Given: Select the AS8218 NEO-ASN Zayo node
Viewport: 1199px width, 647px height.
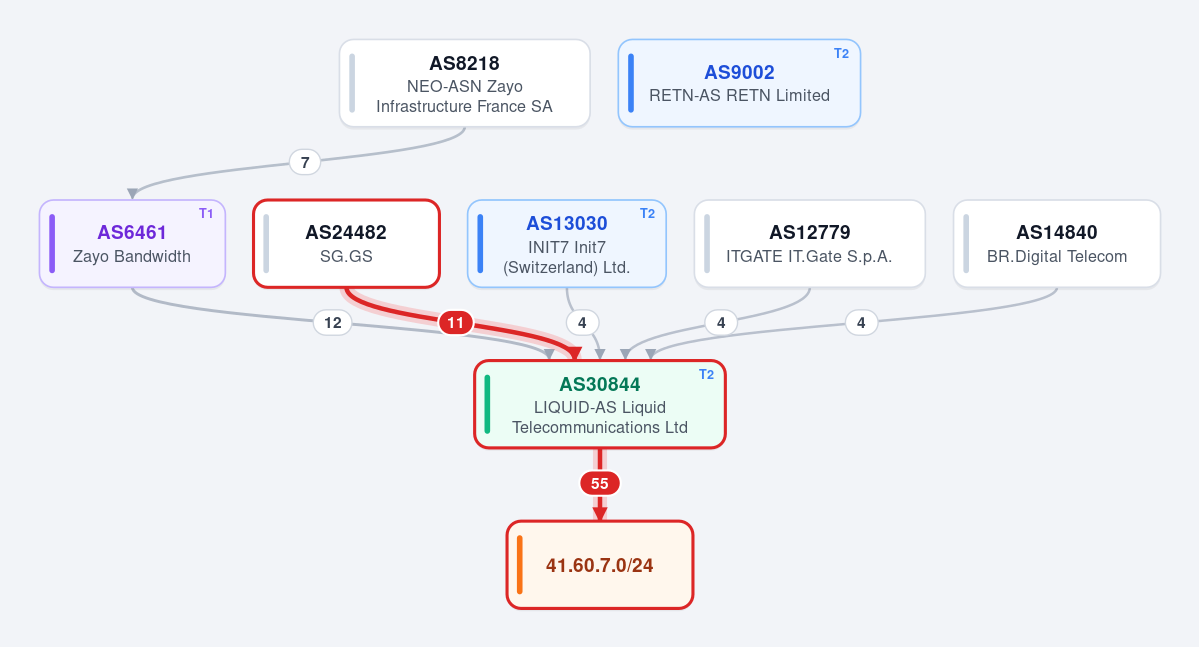Looking at the screenshot, I should 465,83.
